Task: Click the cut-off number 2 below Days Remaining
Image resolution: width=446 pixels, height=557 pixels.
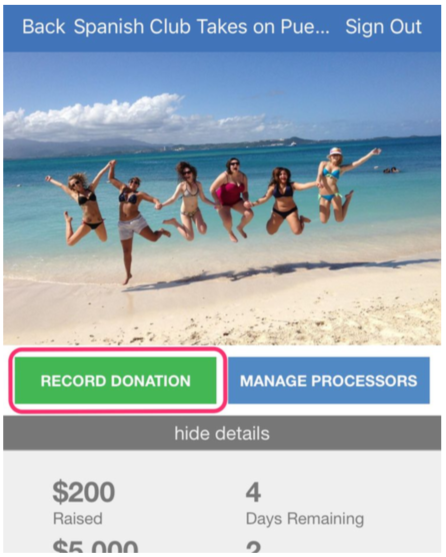Action: 253,547
